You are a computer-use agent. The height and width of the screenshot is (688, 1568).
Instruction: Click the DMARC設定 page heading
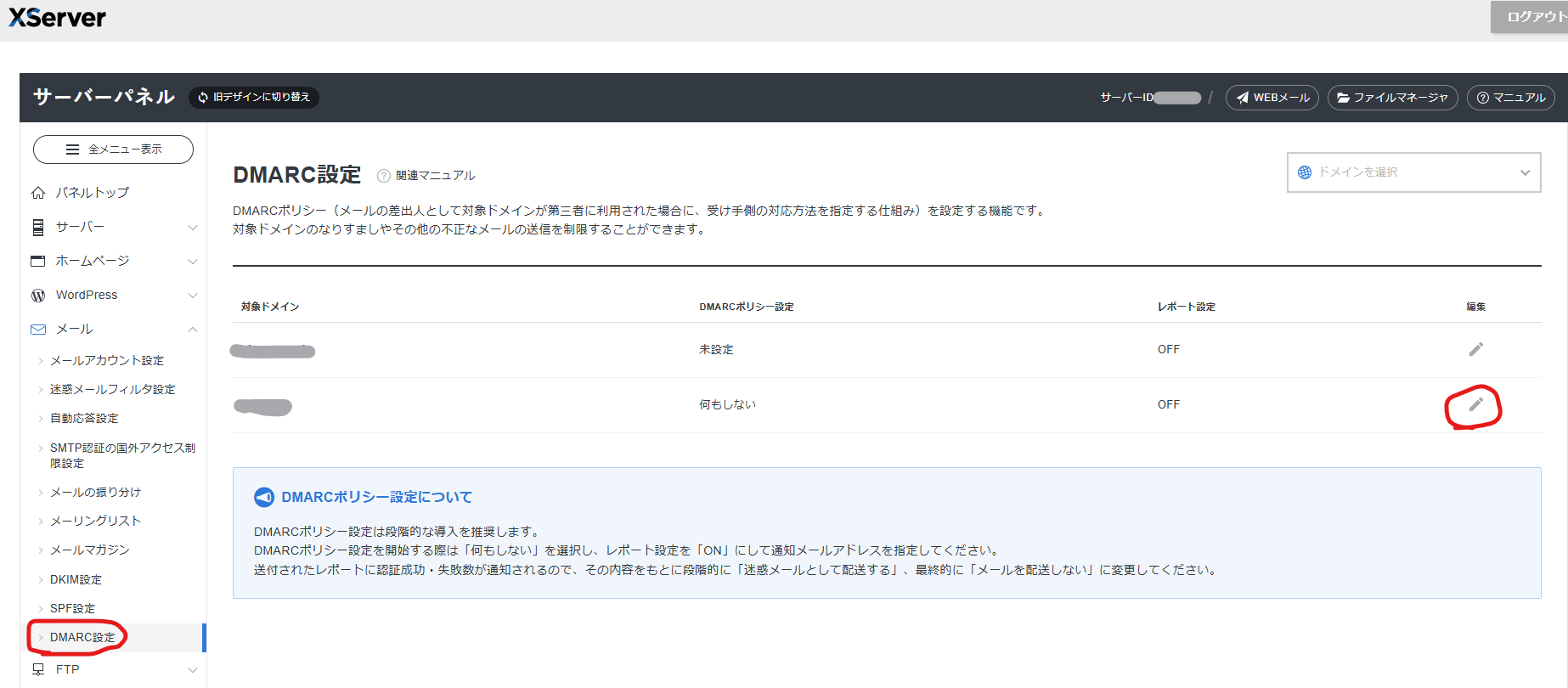(x=297, y=175)
